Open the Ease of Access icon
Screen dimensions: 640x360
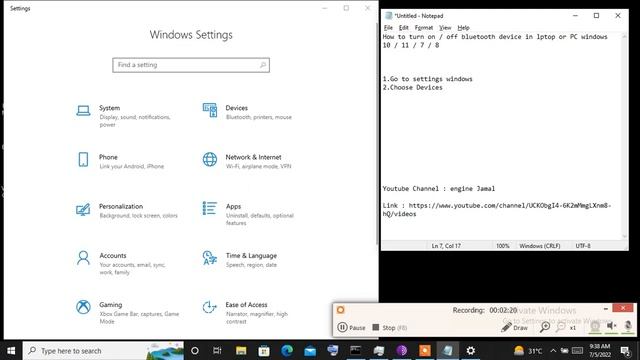(210, 307)
